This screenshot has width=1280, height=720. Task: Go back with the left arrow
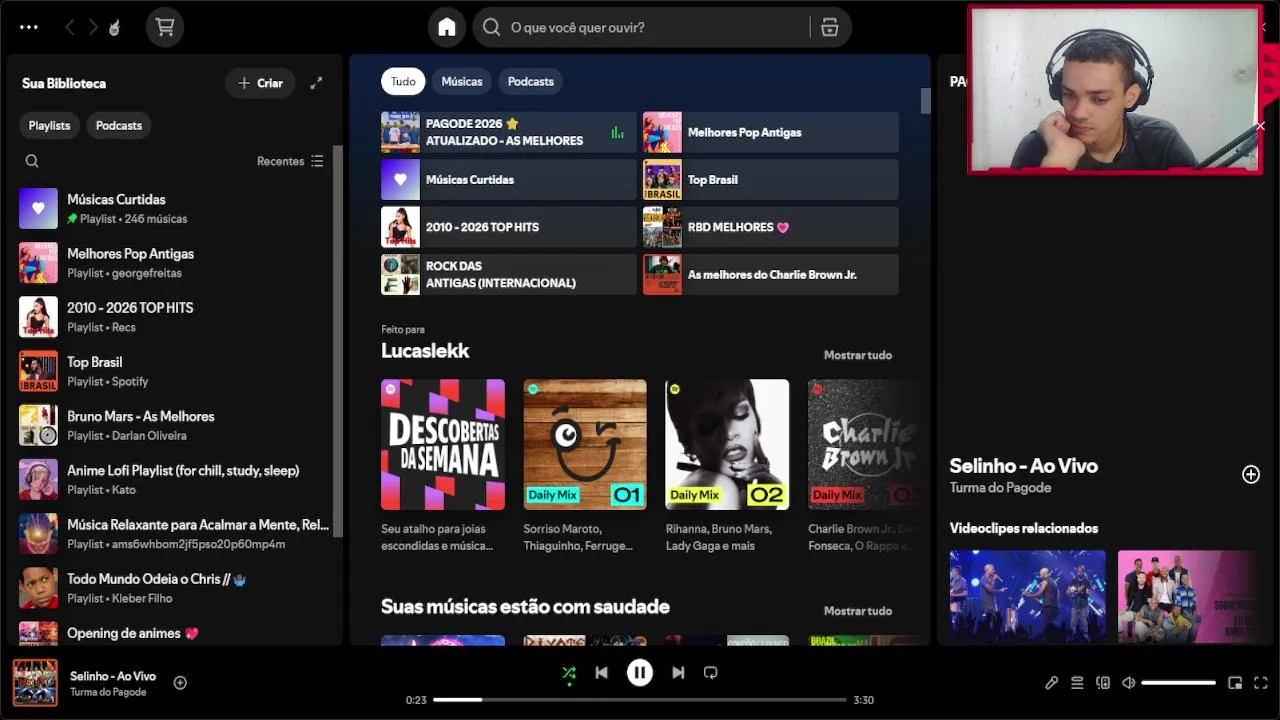tap(69, 27)
